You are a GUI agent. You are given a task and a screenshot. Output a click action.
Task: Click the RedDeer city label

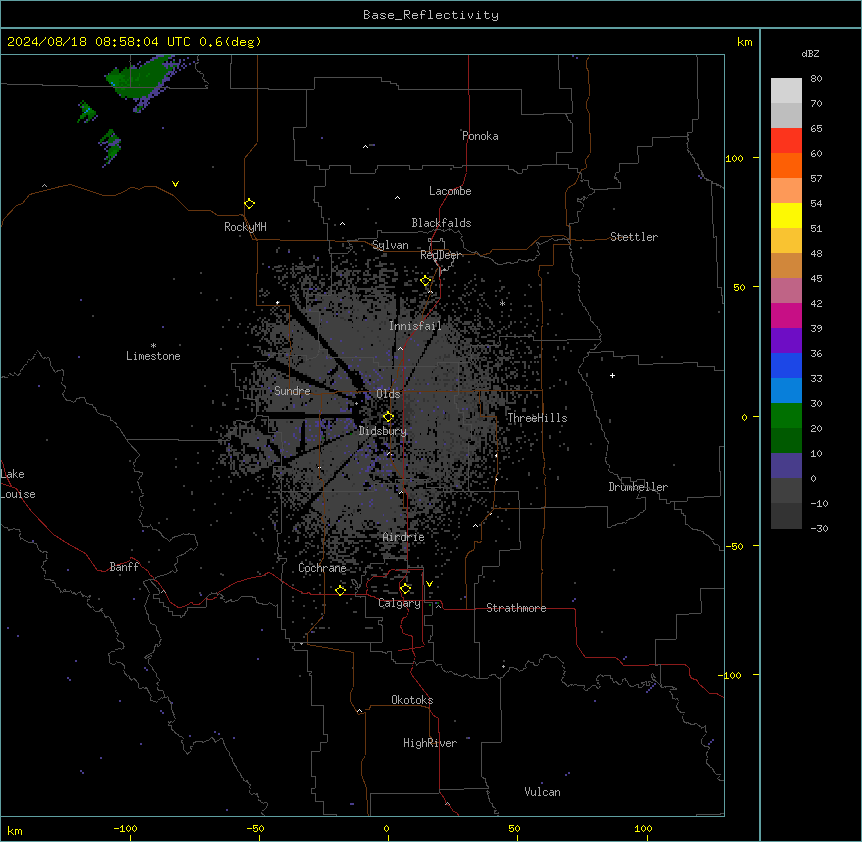tap(440, 255)
